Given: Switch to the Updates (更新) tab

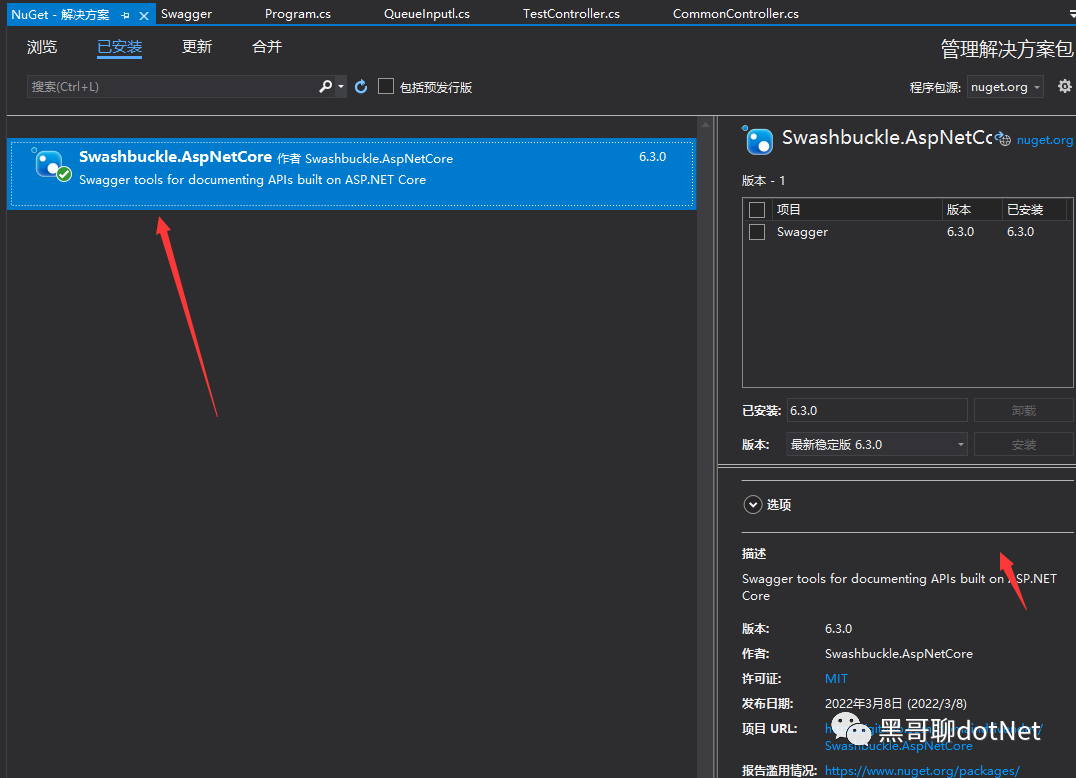Looking at the screenshot, I should (197, 47).
